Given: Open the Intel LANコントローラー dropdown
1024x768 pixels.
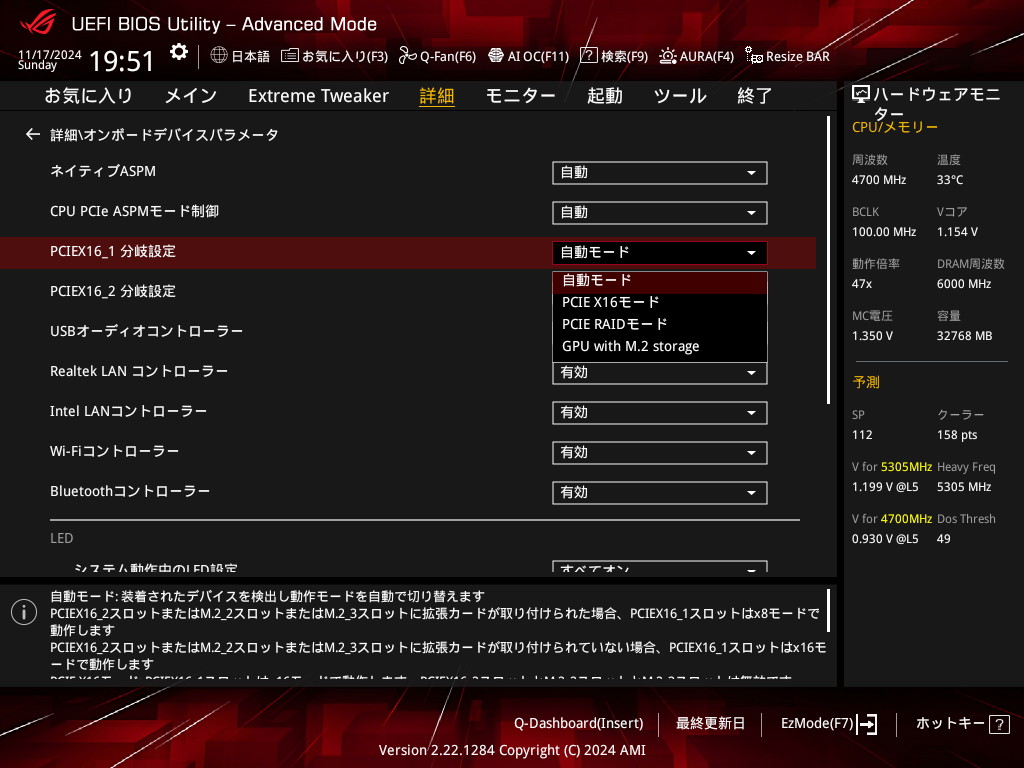Looking at the screenshot, I should point(660,413).
